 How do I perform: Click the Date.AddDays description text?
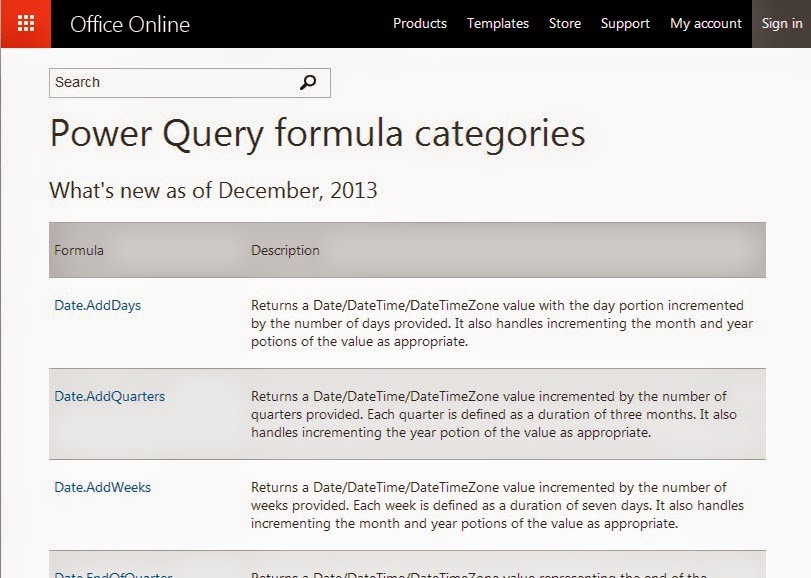pyautogui.click(x=502, y=323)
